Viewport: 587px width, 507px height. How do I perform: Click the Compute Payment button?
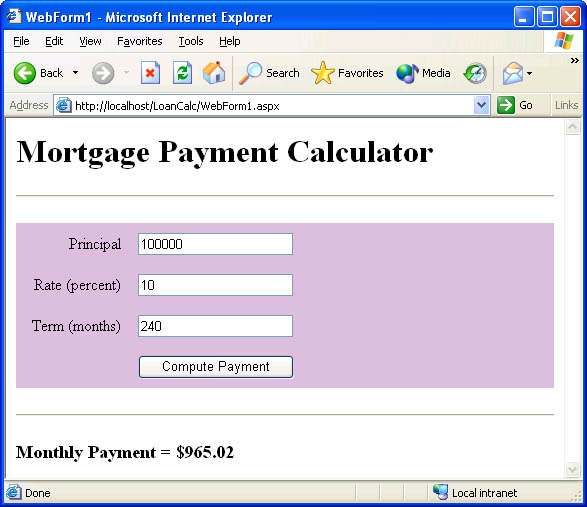(x=216, y=367)
